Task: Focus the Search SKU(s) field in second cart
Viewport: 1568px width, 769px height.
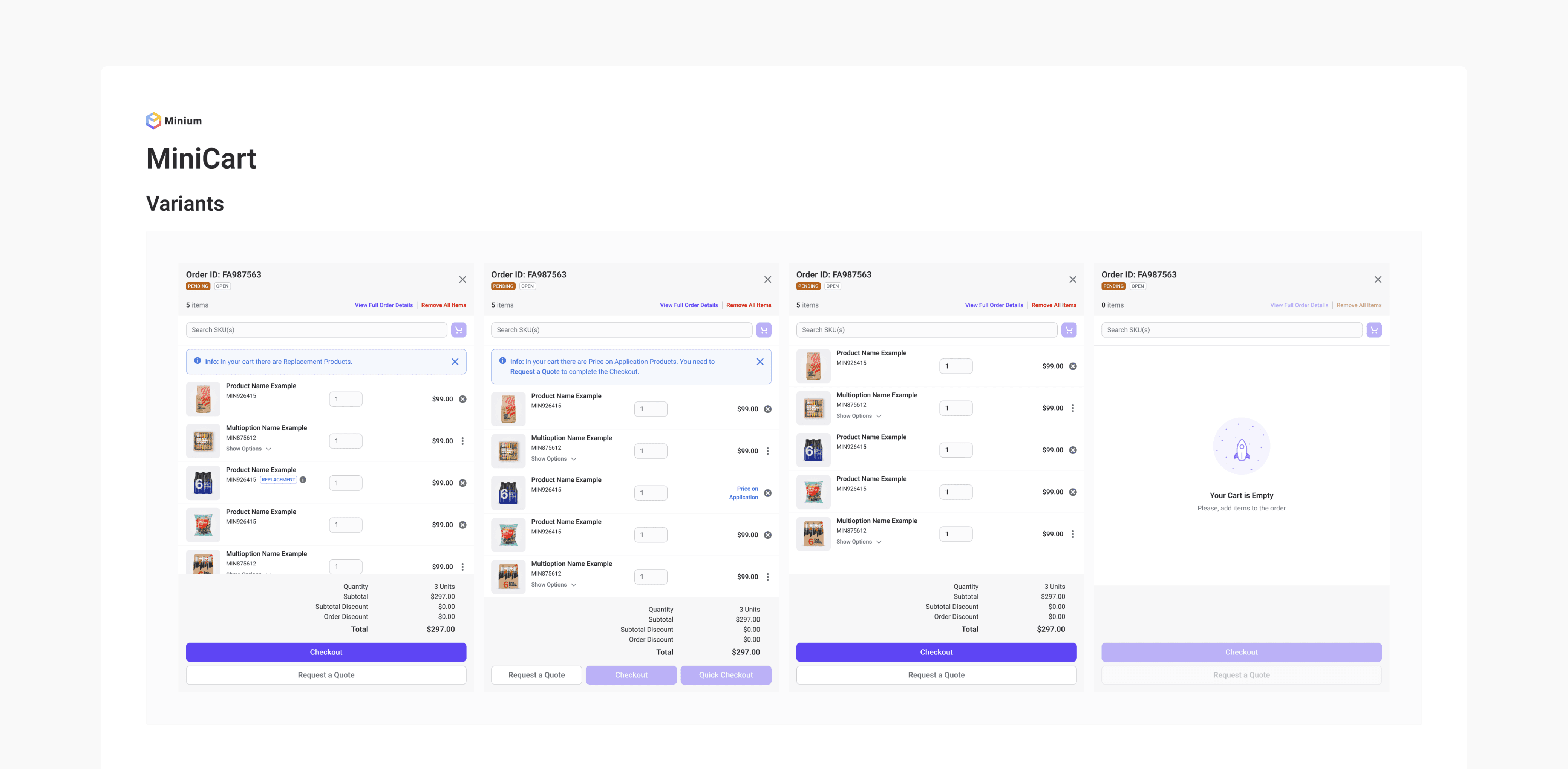Action: tap(621, 330)
